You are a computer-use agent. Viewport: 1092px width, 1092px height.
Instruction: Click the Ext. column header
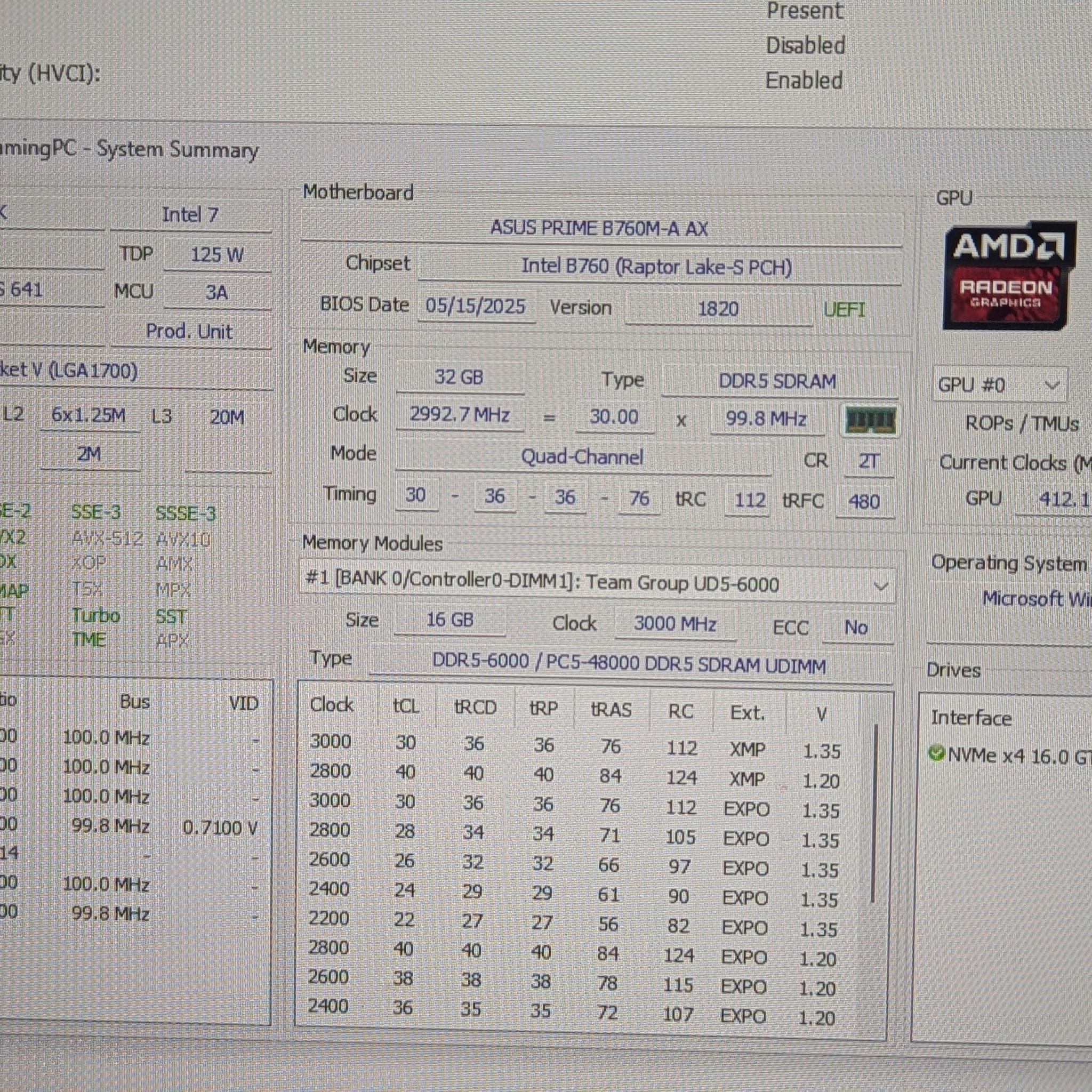[x=747, y=712]
